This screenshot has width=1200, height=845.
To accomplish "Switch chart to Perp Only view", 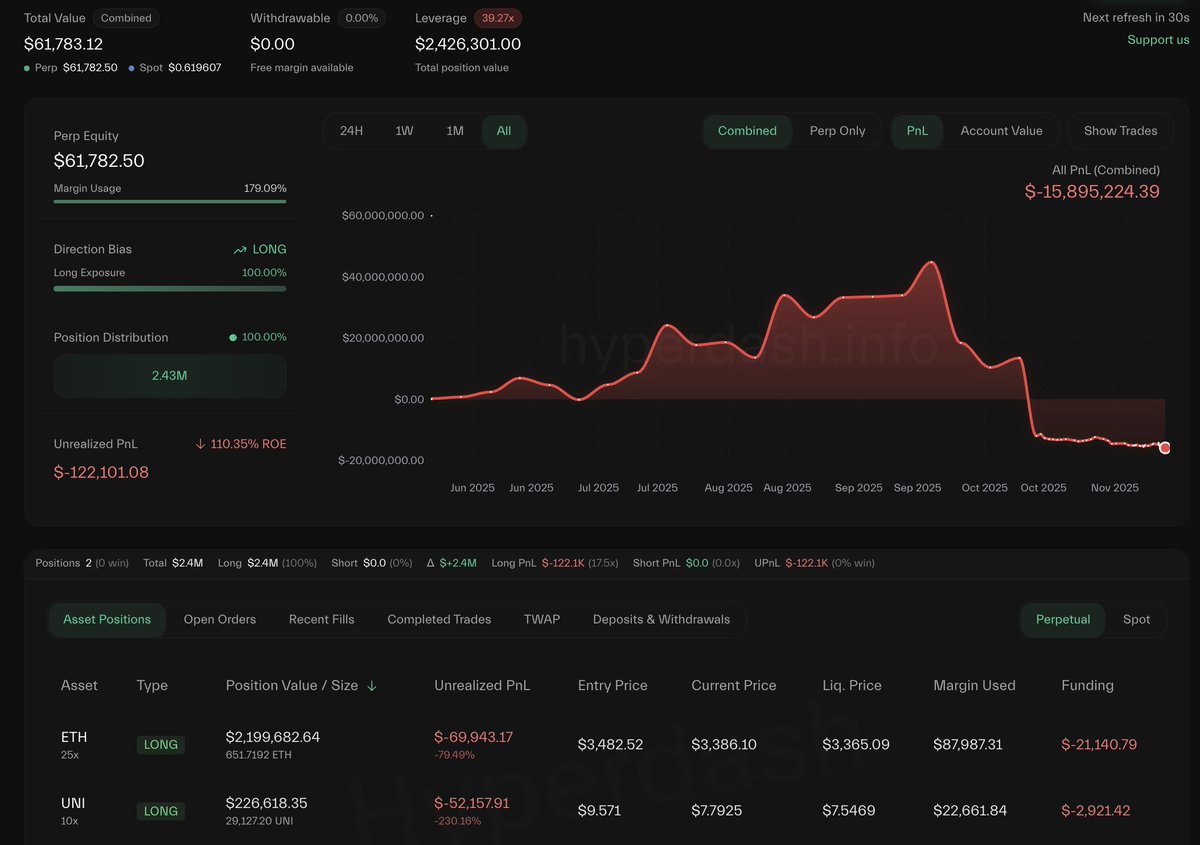I will click(x=837, y=131).
